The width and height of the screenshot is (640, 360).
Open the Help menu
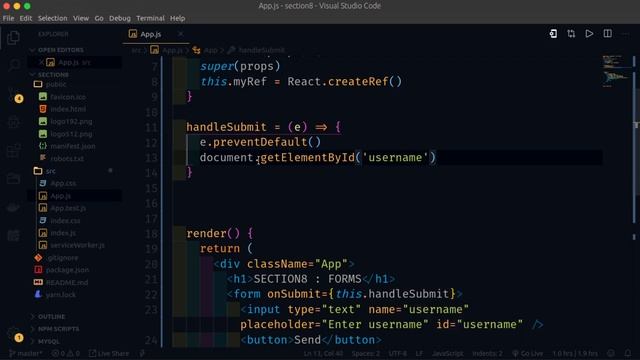[x=177, y=18]
